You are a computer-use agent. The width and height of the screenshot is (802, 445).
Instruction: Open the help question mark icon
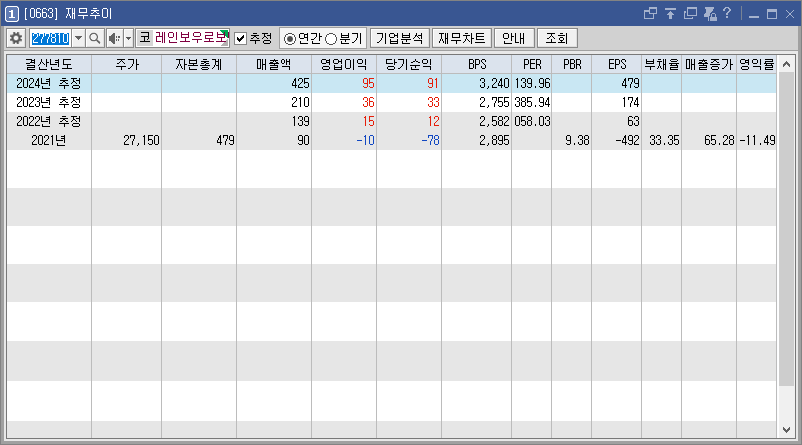(727, 13)
